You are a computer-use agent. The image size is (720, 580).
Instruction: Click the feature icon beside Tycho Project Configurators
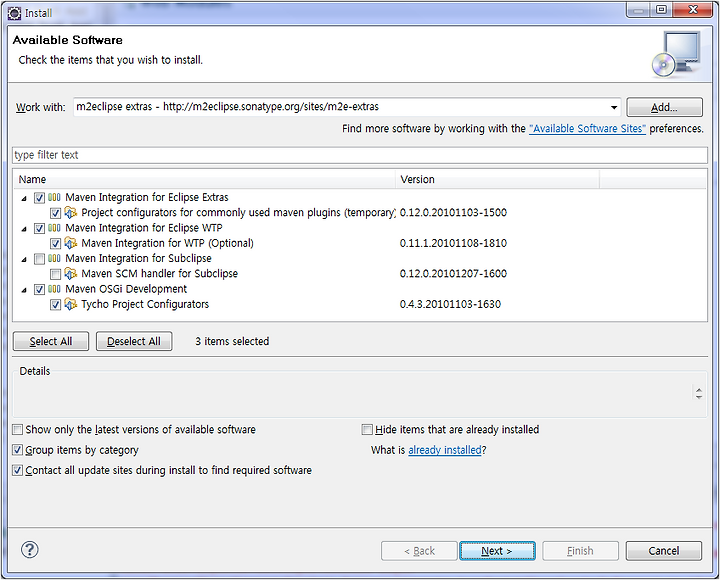(71, 304)
